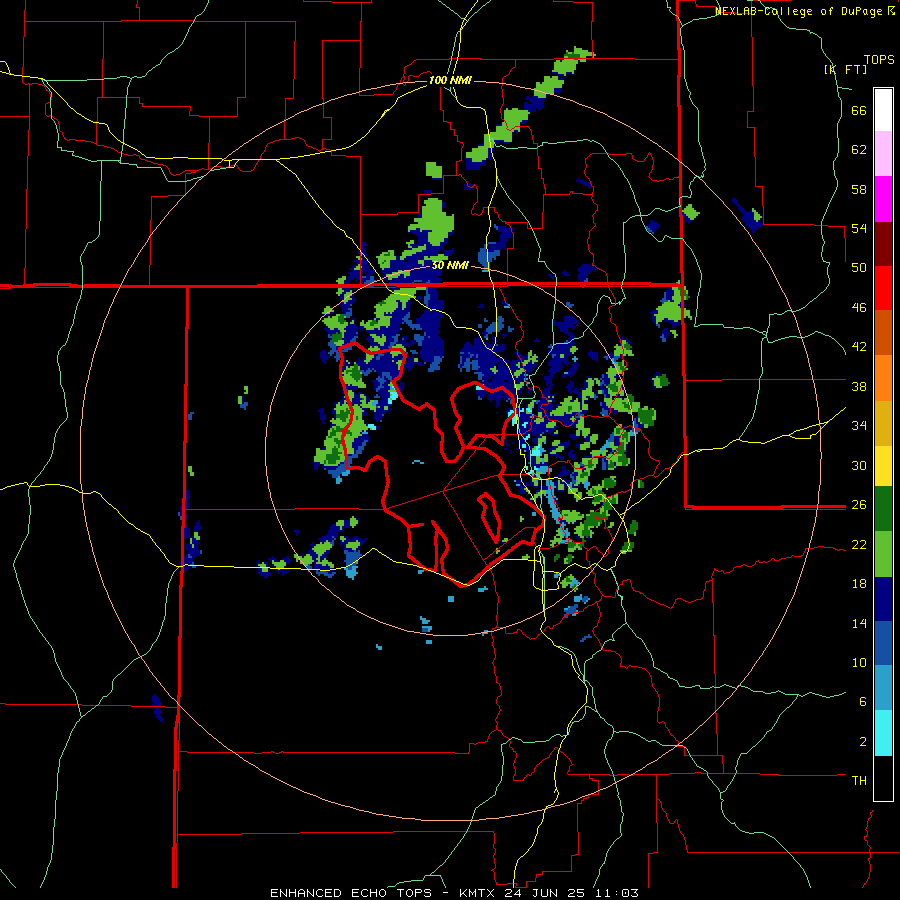Click the 50 NMI range ring label

click(450, 266)
